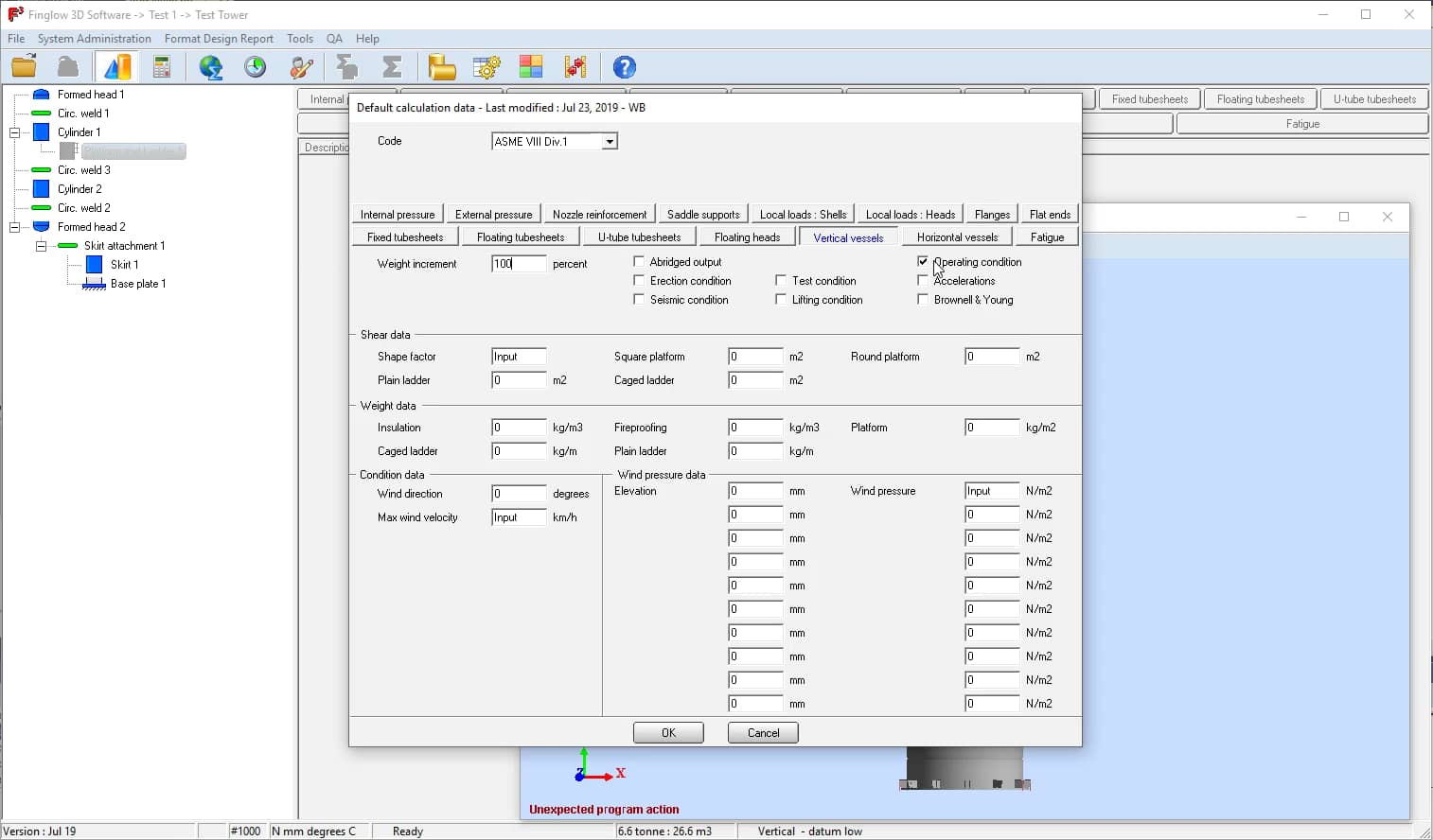Open the Format Design Report menu
1433x840 pixels.
tap(219, 39)
